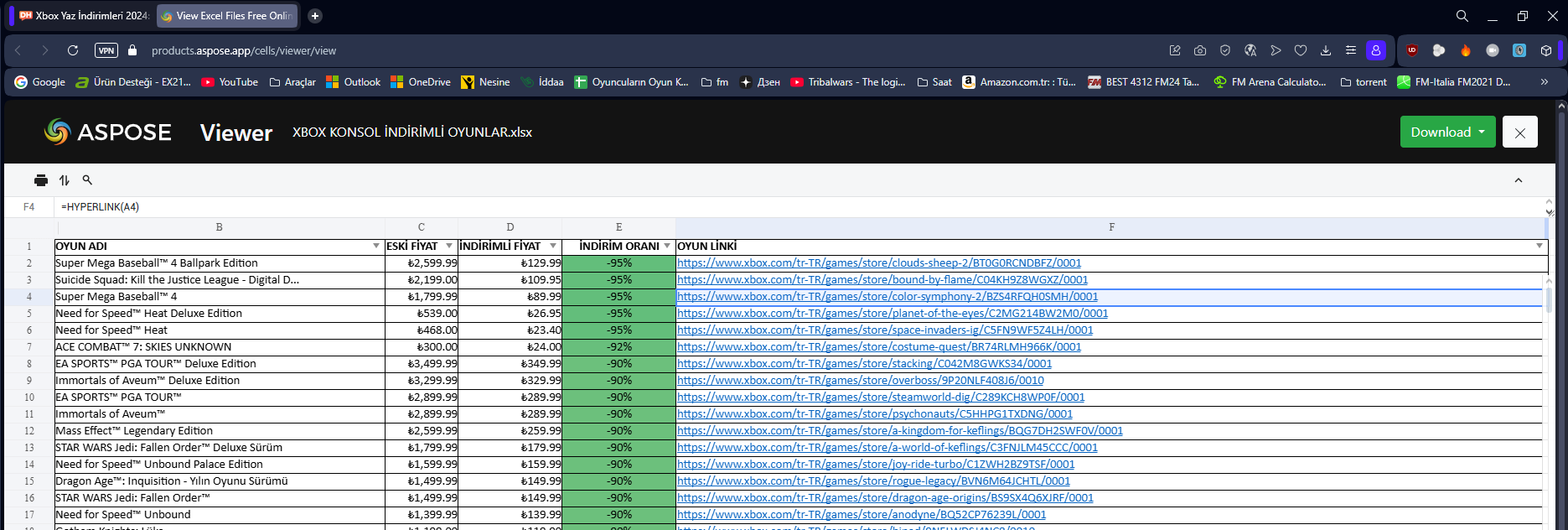
Task: Search tabs with top magnifier icon
Action: pyautogui.click(x=1462, y=16)
